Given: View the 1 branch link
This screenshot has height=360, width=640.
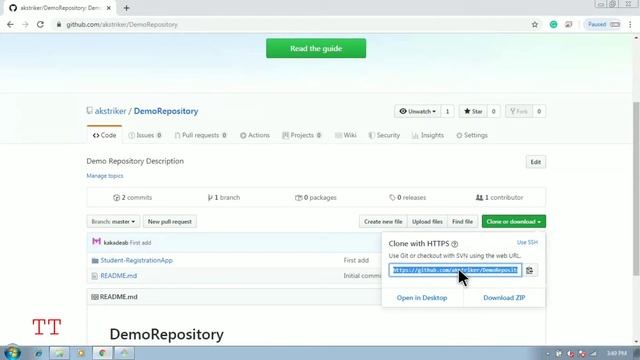Looking at the screenshot, I should tap(224, 198).
